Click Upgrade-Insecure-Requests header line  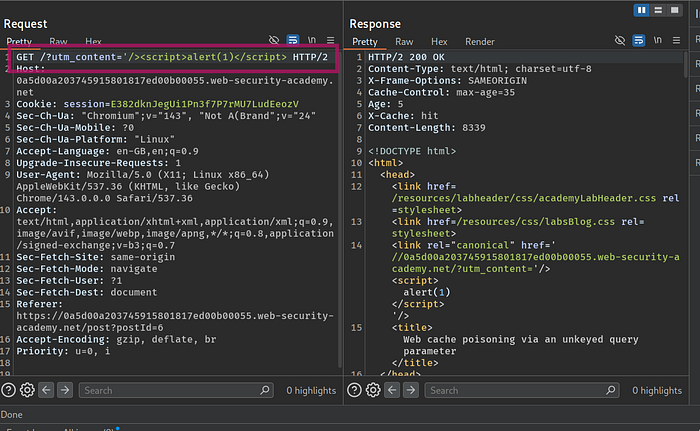[99, 163]
